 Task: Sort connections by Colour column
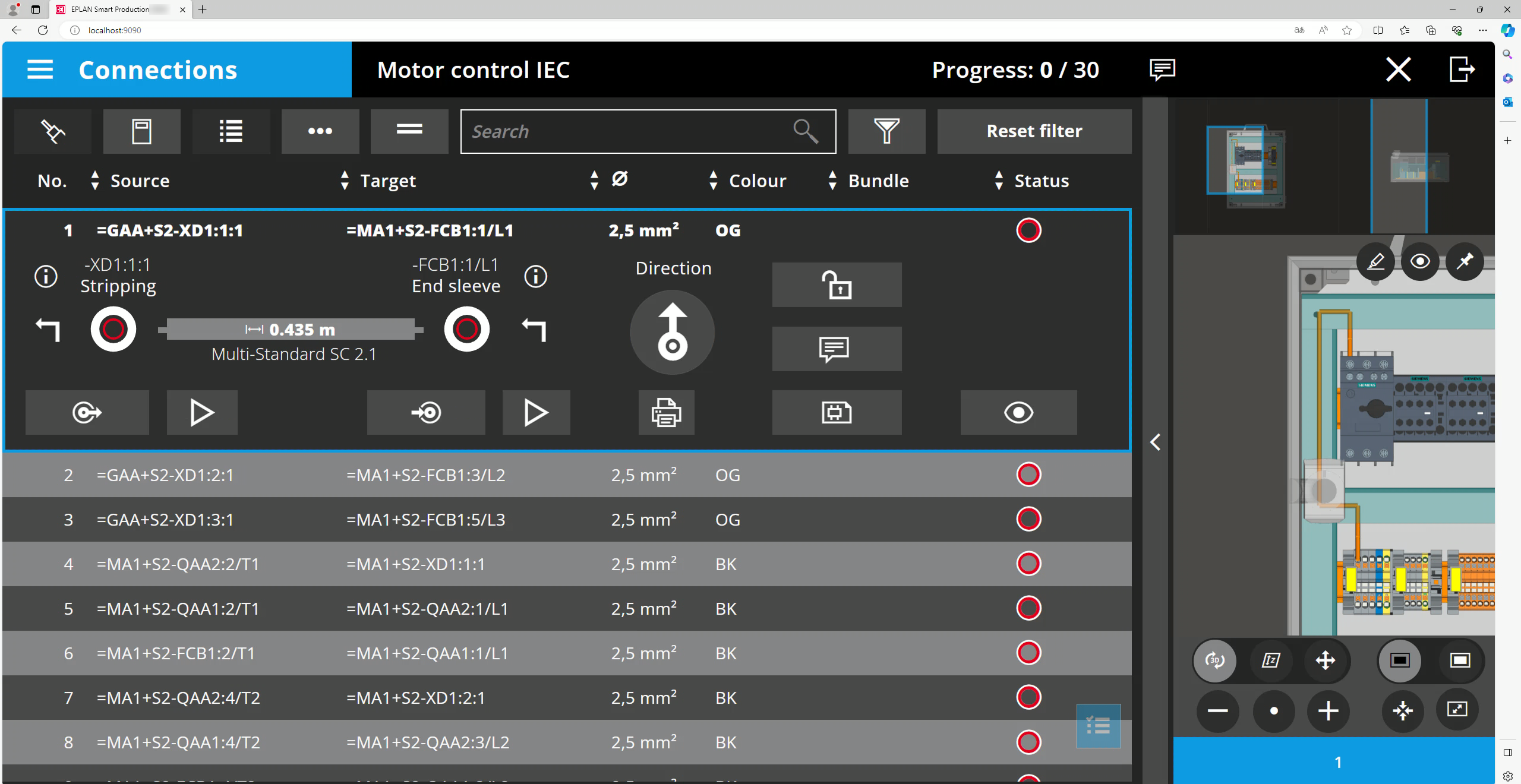757,181
